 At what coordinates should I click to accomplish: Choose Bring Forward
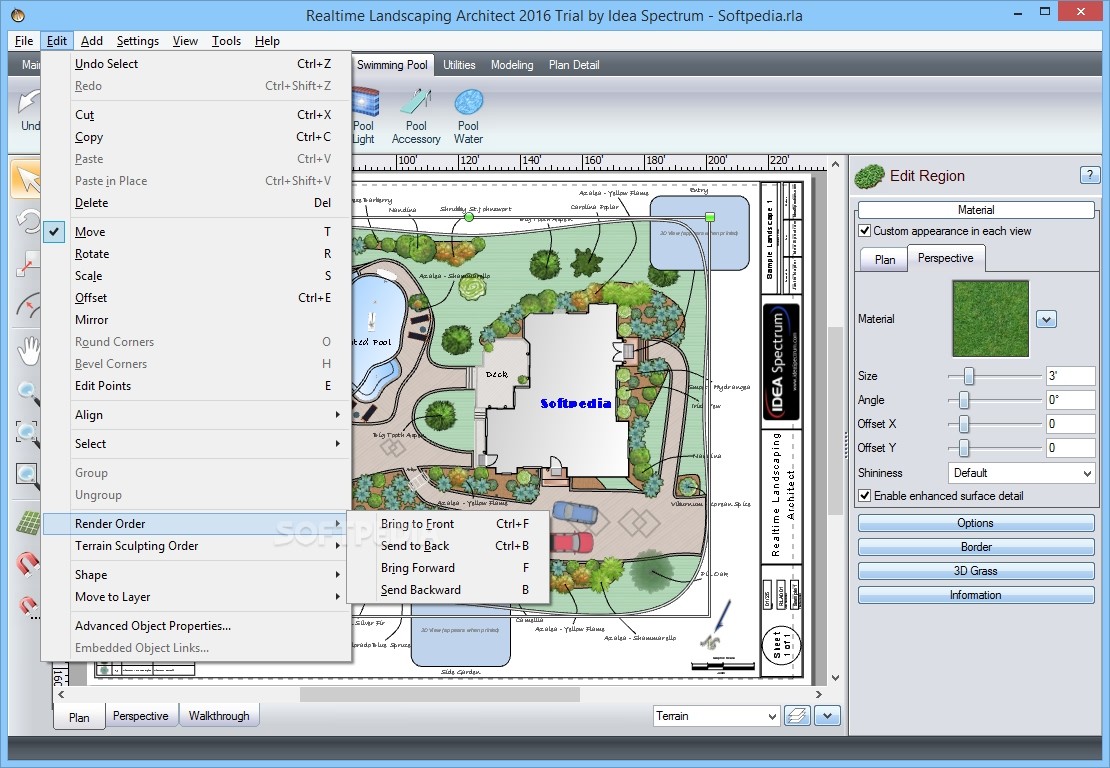(448, 568)
